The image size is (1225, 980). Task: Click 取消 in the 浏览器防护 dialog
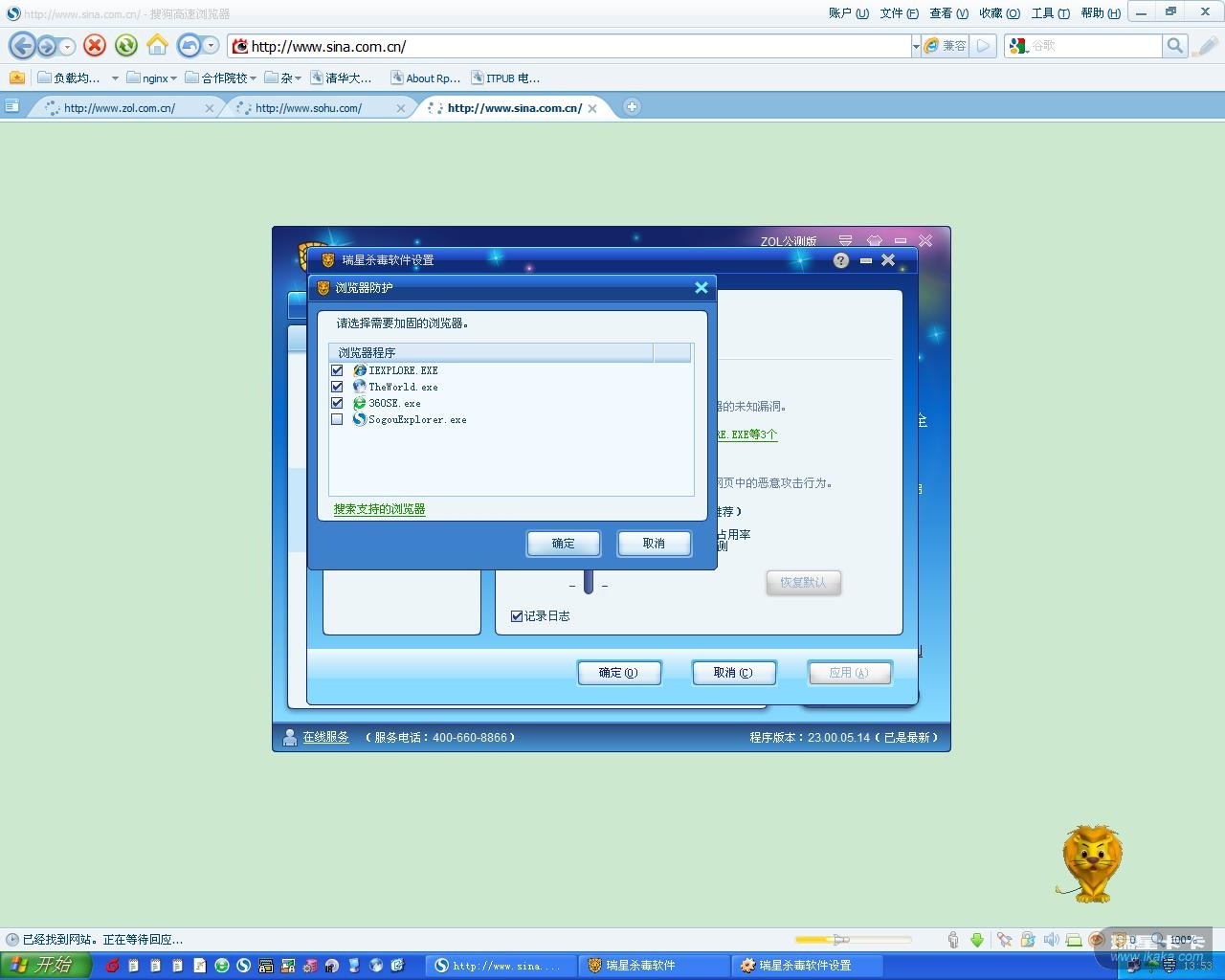tap(654, 544)
